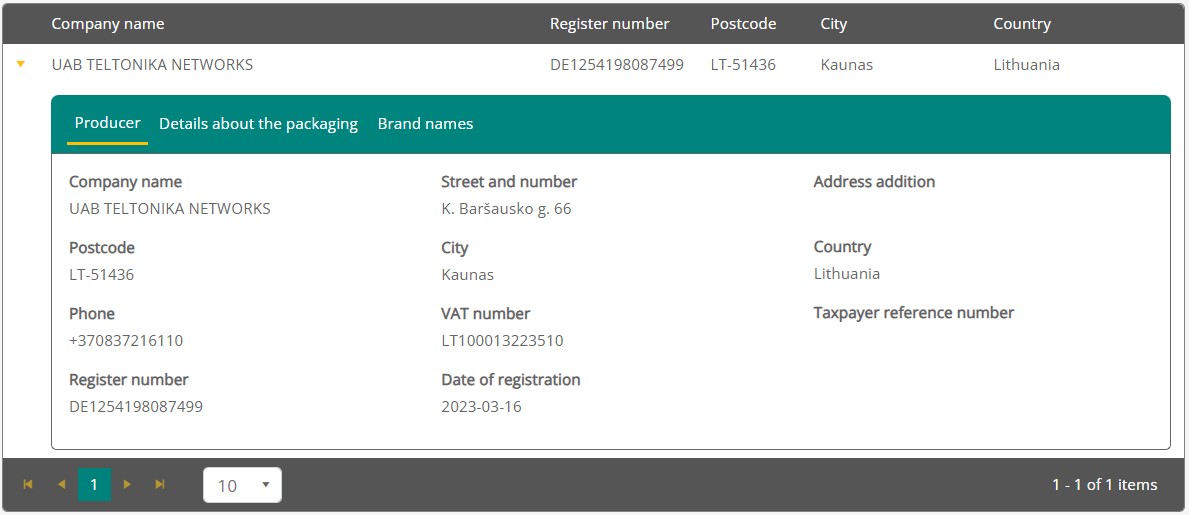Sort by City column header
1189x515 pixels.
pyautogui.click(x=833, y=24)
